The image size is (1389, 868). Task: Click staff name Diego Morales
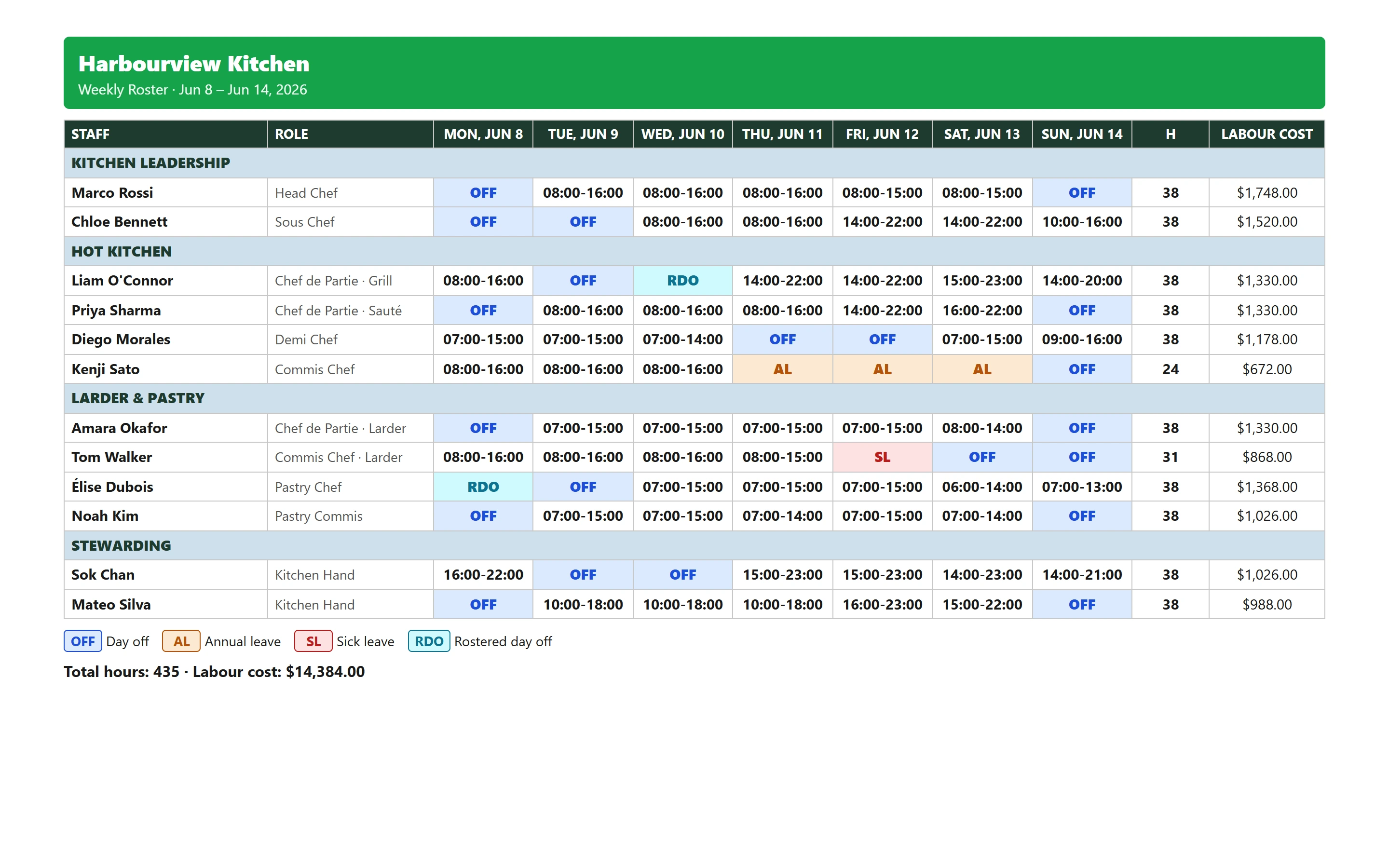coord(121,339)
